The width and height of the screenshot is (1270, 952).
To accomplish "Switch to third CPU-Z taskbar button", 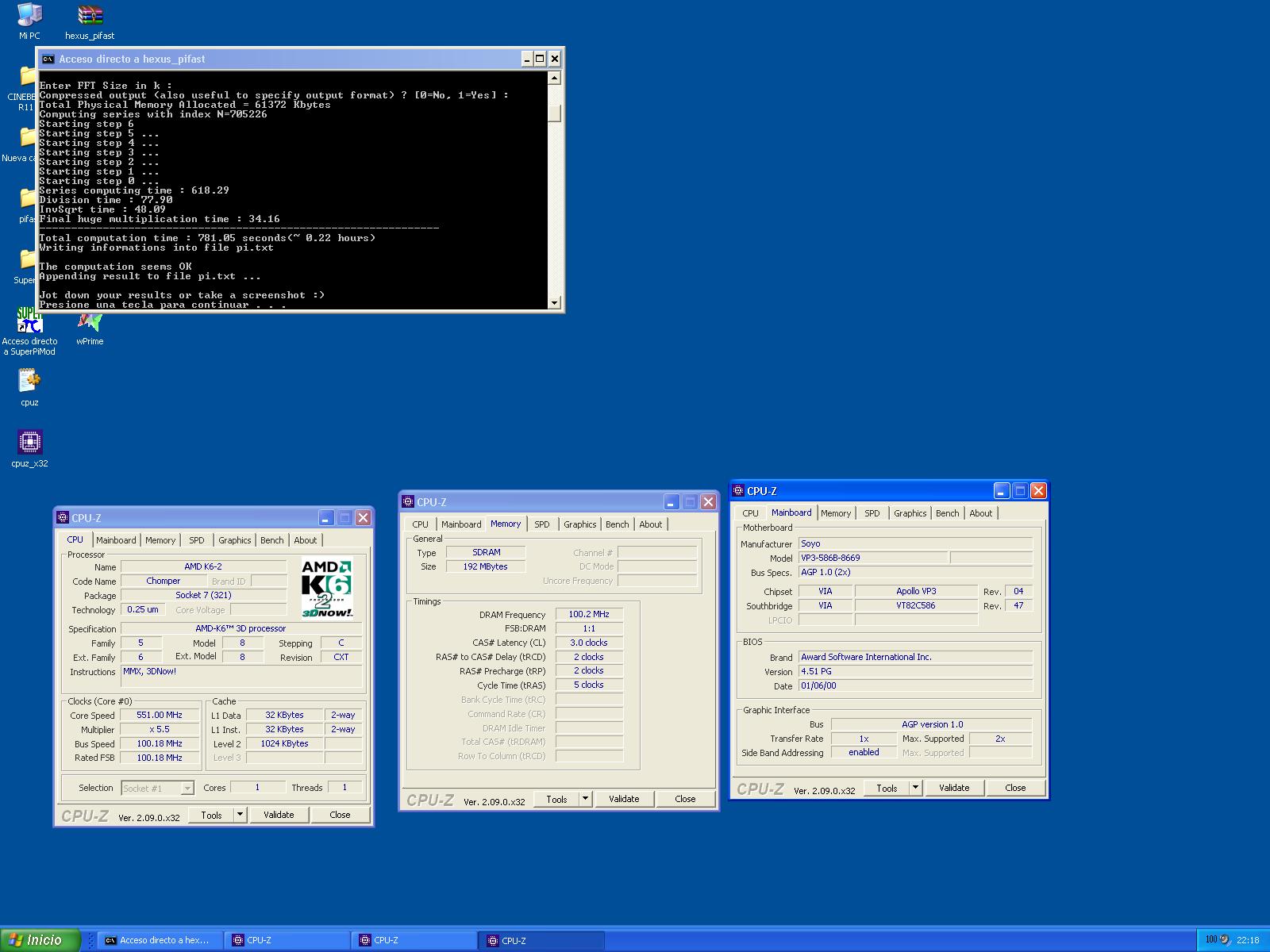I will tap(541, 940).
